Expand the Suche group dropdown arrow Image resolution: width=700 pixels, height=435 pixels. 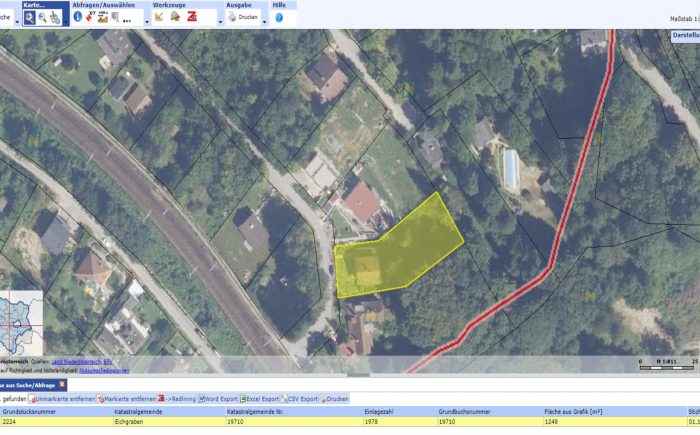[17, 22]
